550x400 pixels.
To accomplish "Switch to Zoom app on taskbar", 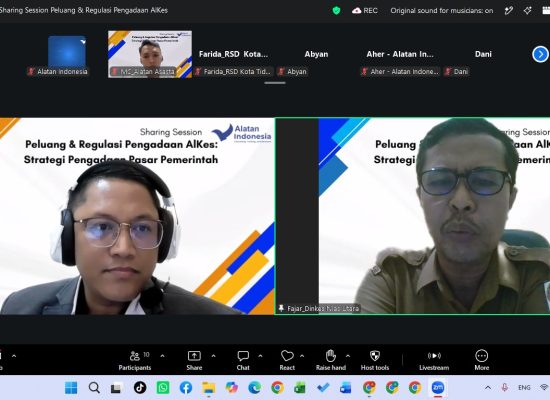I will 438,388.
